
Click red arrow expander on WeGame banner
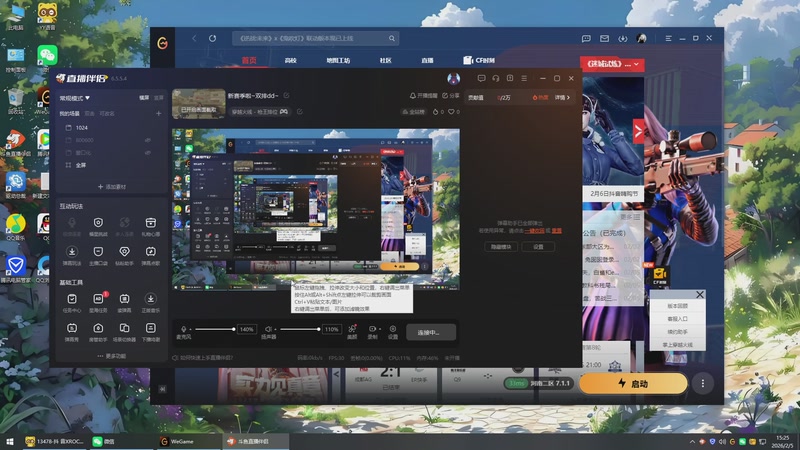click(x=638, y=131)
